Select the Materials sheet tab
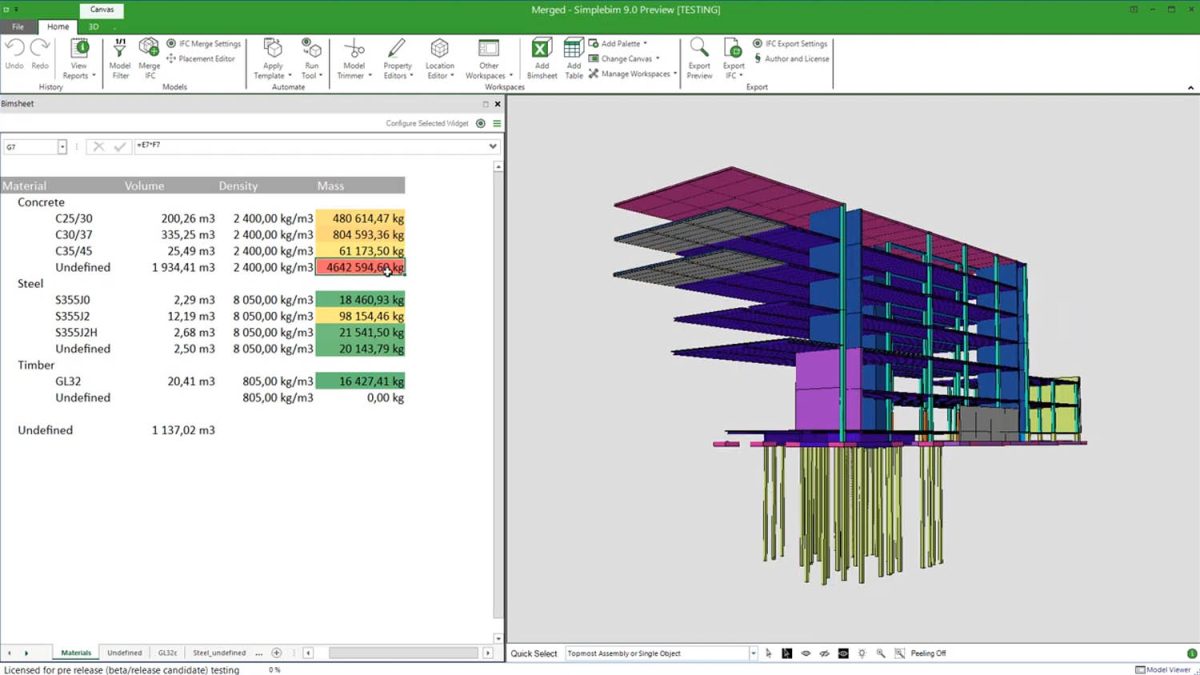 point(75,652)
